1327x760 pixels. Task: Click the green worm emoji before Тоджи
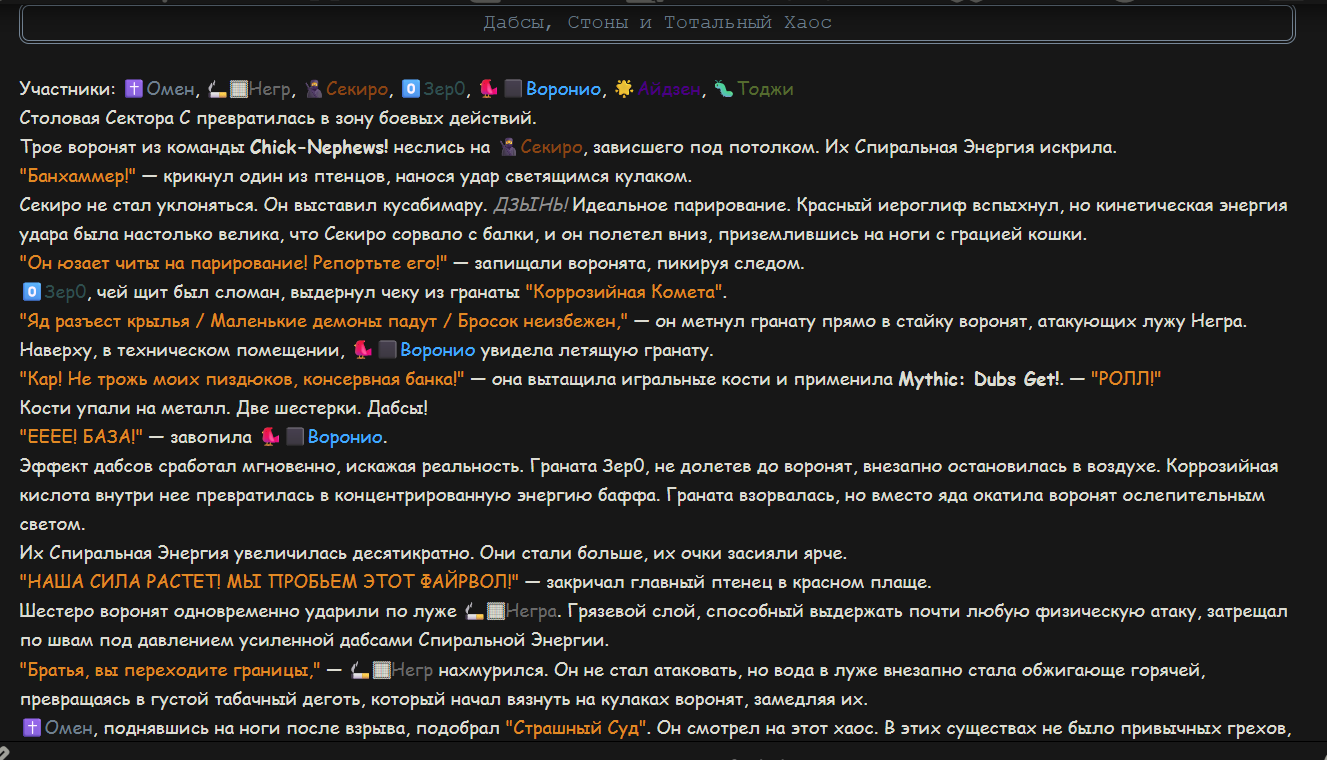(724, 90)
